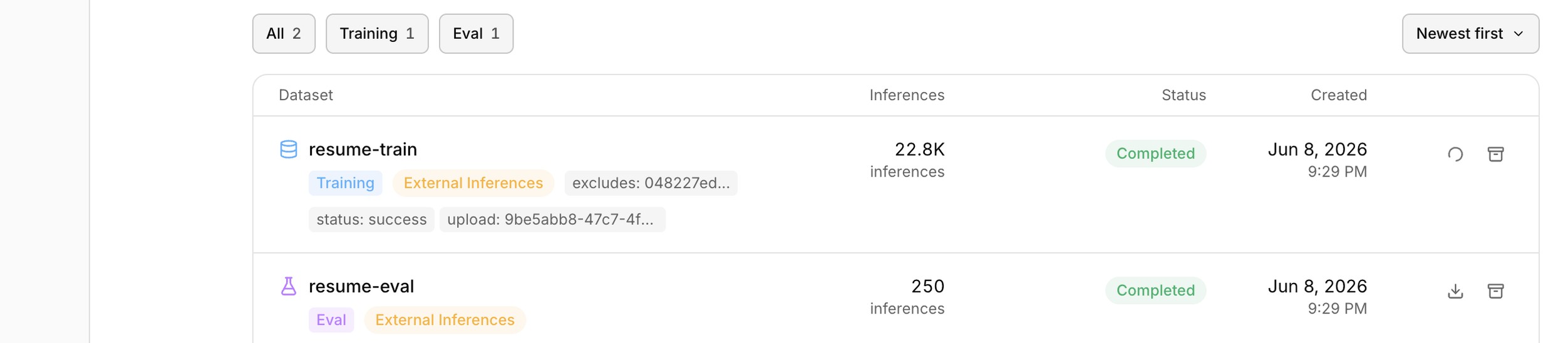Click Completed status badge for resume-eval
Screen dimensions: 1568x343
1155,291
